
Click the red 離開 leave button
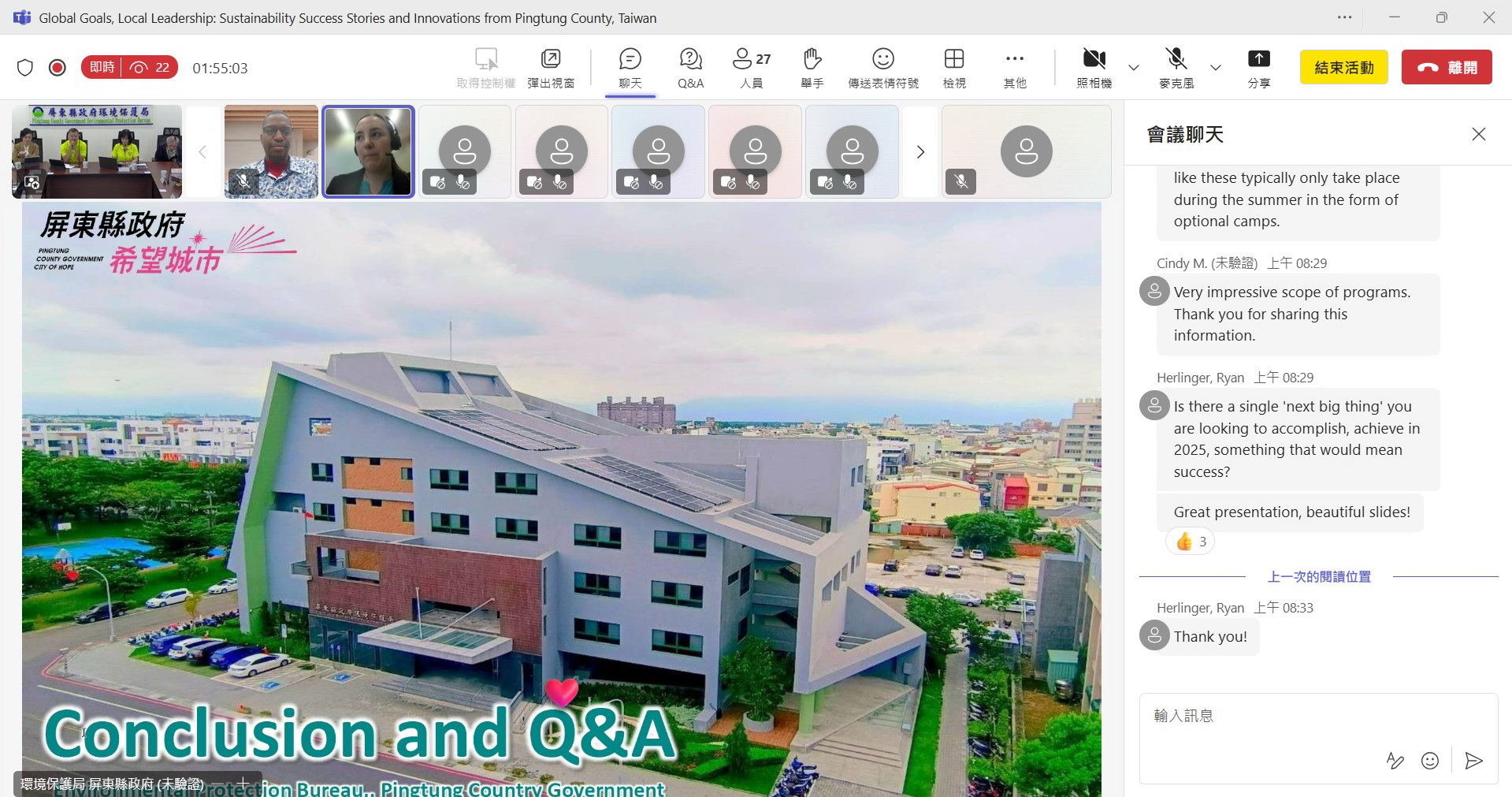coord(1447,68)
